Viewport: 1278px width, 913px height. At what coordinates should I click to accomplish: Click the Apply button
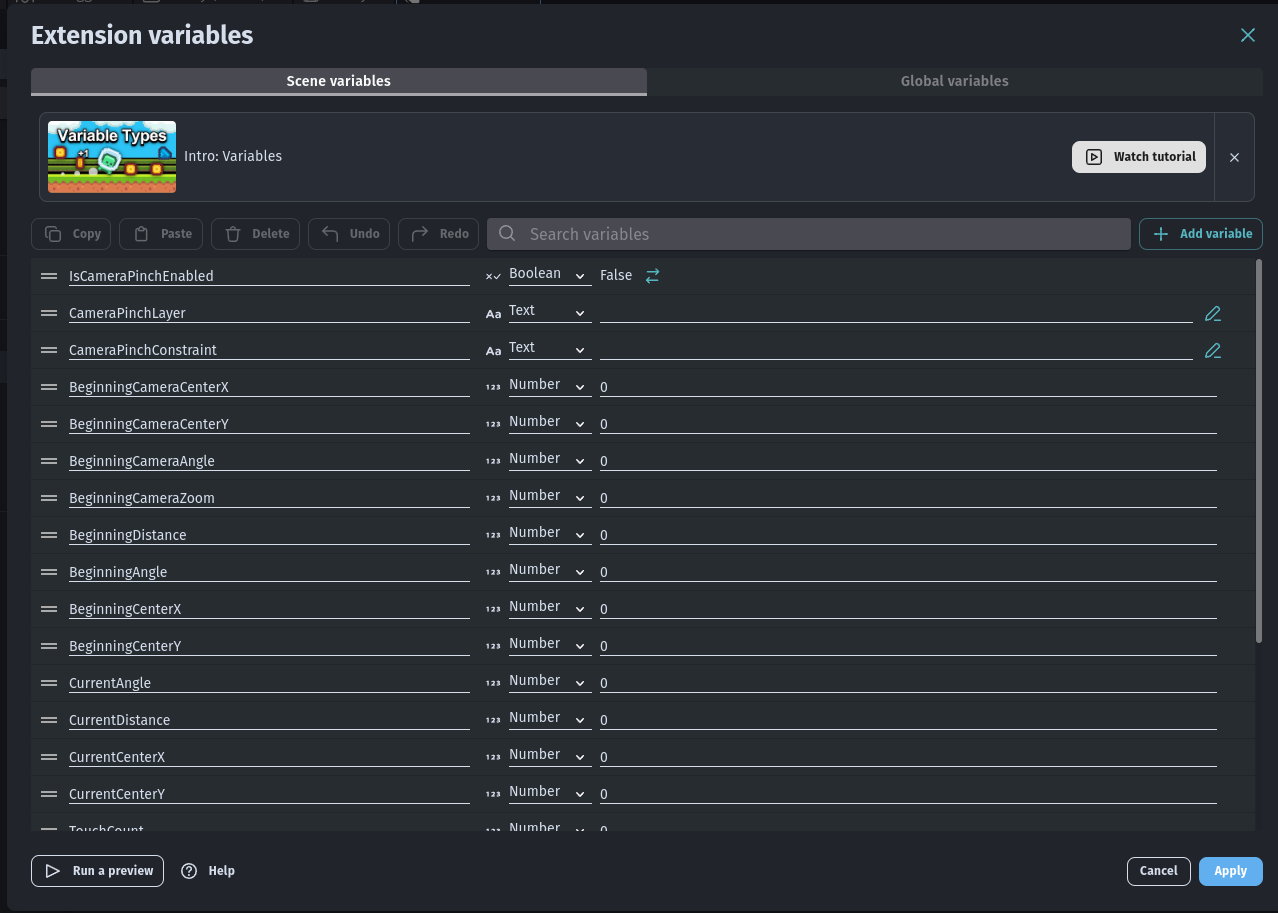(x=1231, y=871)
